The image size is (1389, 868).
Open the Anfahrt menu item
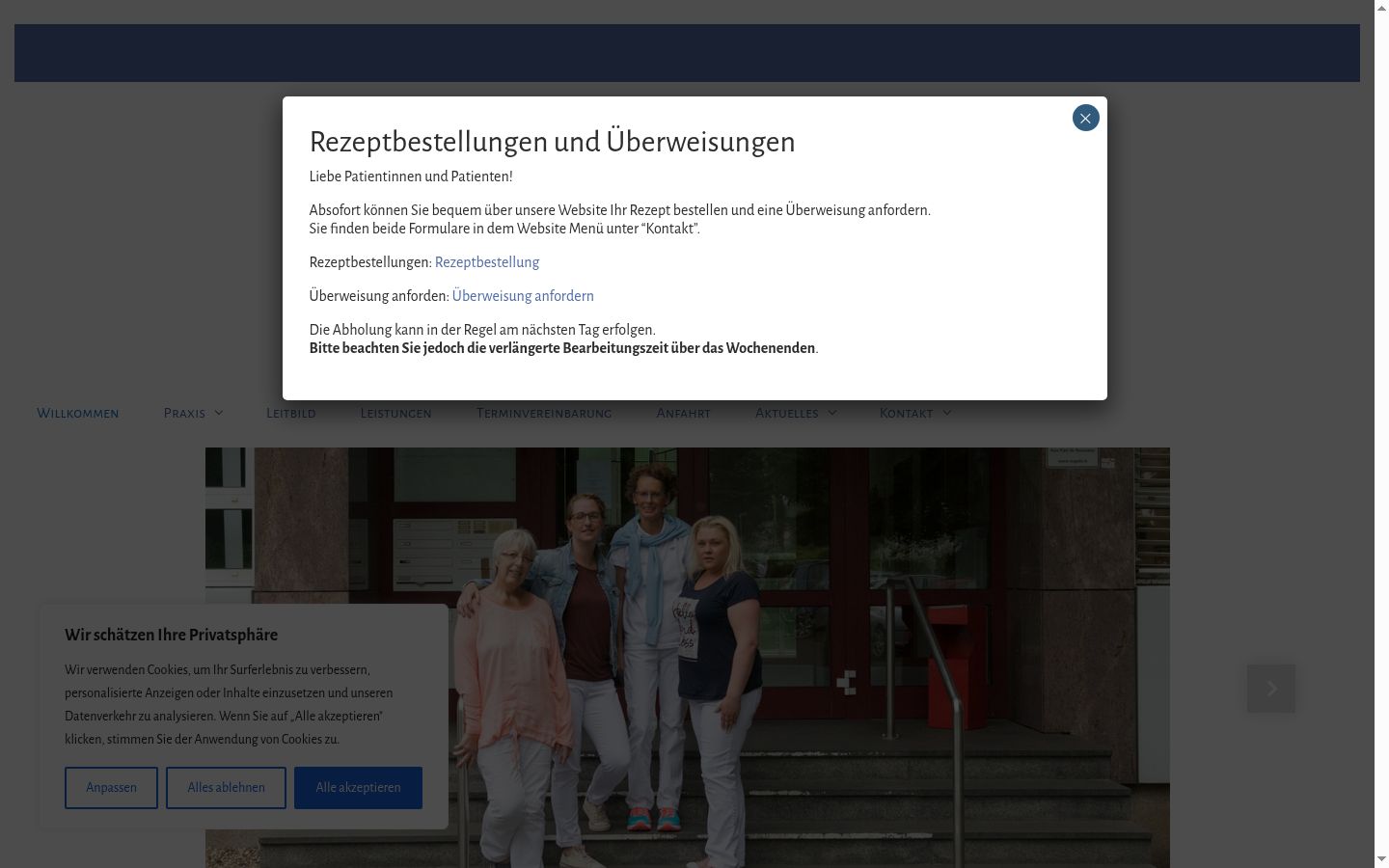point(683,413)
